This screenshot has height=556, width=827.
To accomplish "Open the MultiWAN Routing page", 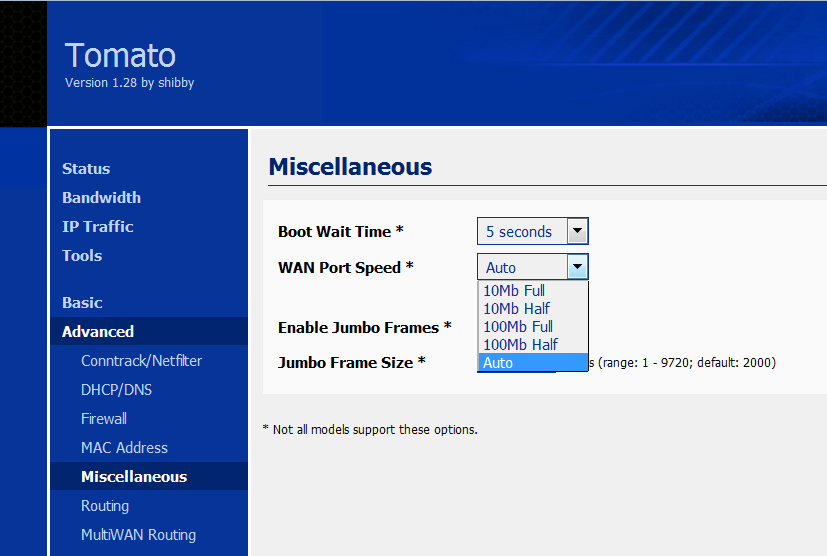I will coord(138,535).
